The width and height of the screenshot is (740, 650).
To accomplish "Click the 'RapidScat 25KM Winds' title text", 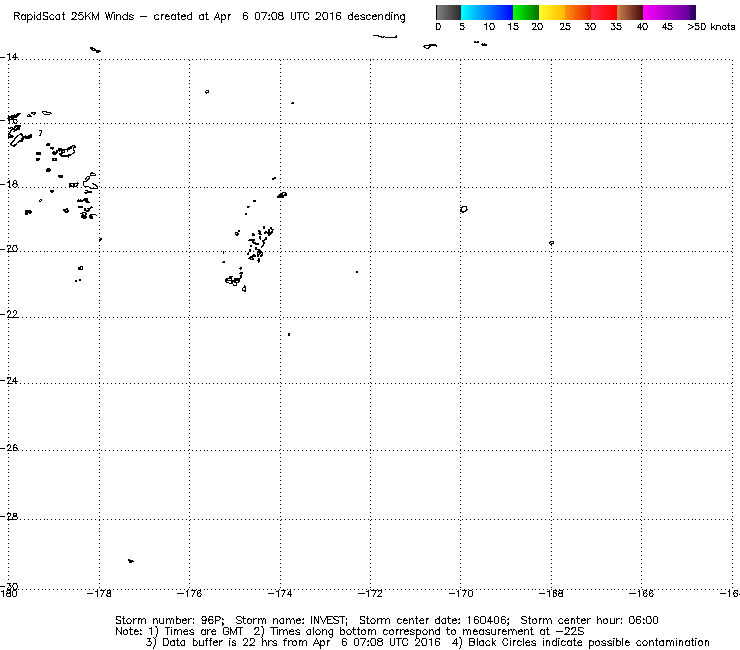I will (74, 17).
